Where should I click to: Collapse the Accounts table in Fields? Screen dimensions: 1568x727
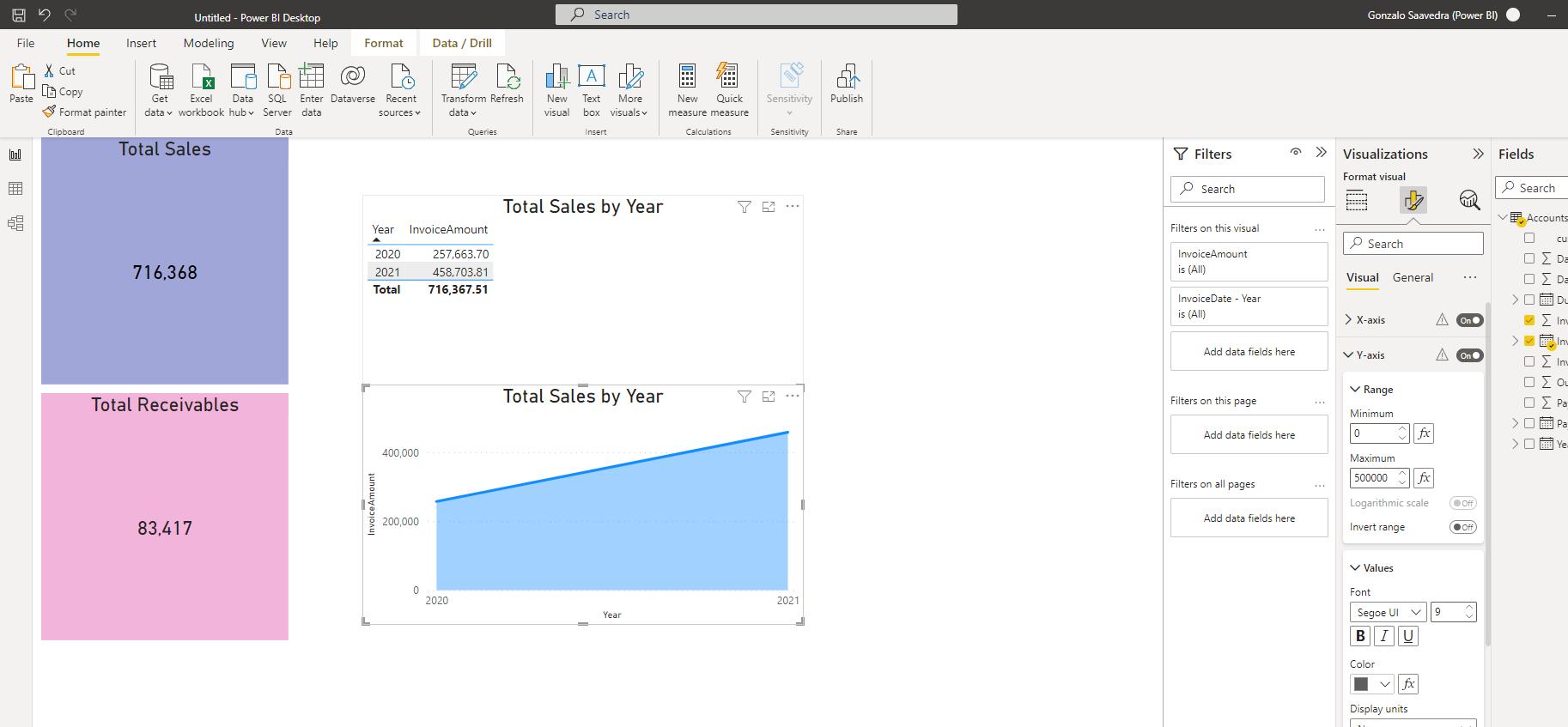pos(1503,218)
